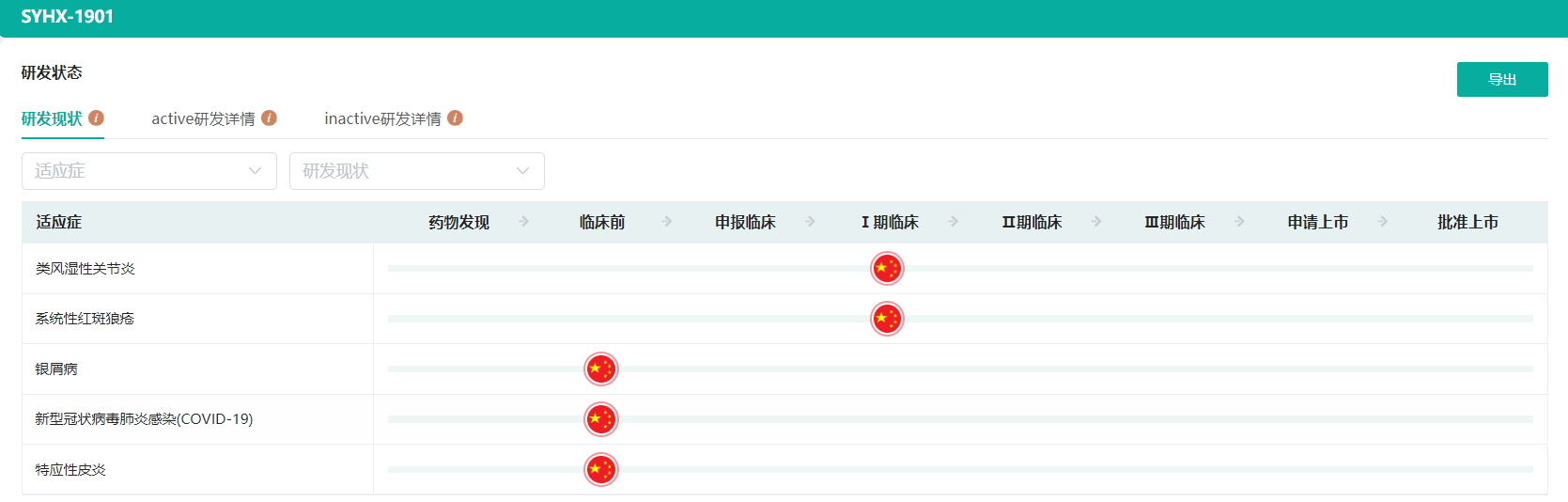1568x502 pixels.
Task: Click China flag marker in 银屑病 row
Action: click(x=601, y=369)
